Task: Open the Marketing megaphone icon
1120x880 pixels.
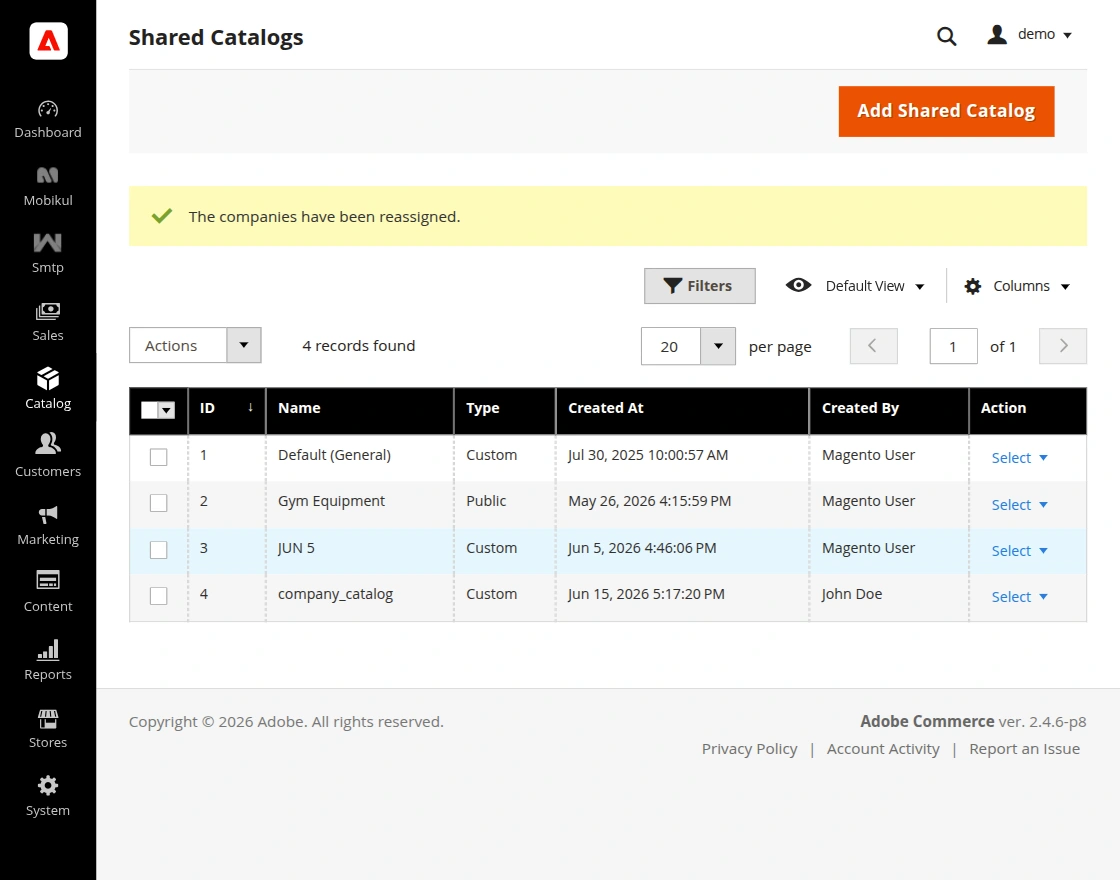Action: pyautogui.click(x=48, y=514)
